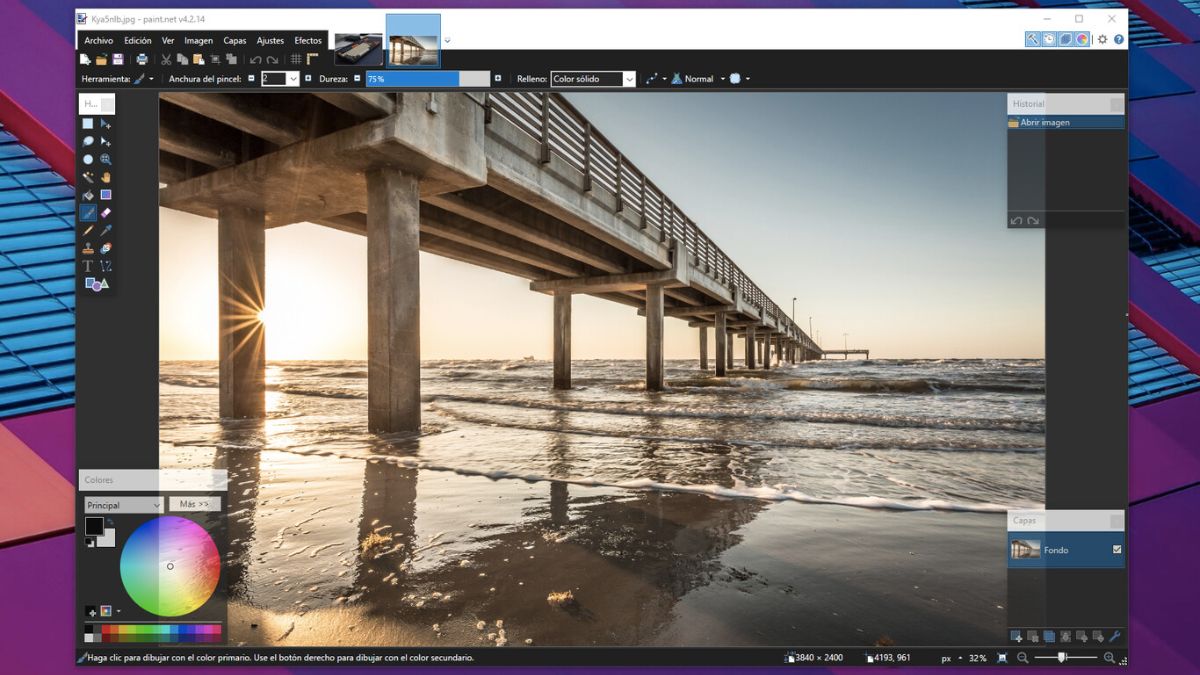Viewport: 1200px width, 675px height.
Task: Select the Pan hand tool
Action: pos(106,177)
